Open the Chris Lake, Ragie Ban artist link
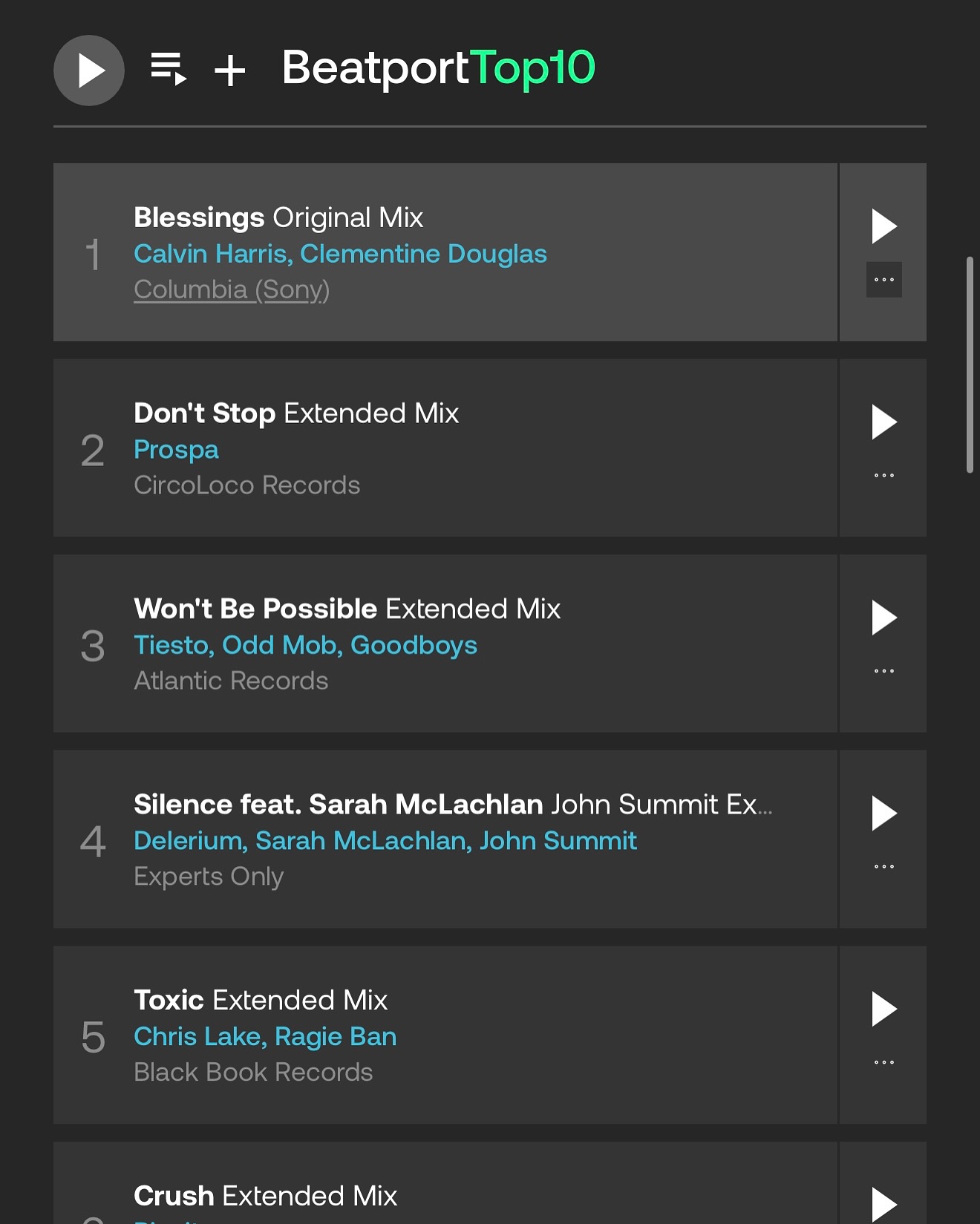This screenshot has width=980, height=1224. point(265,1037)
